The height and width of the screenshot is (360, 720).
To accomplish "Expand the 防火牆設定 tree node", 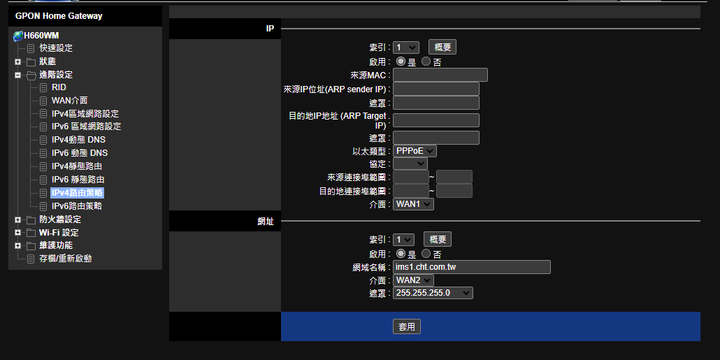I will pos(18,220).
